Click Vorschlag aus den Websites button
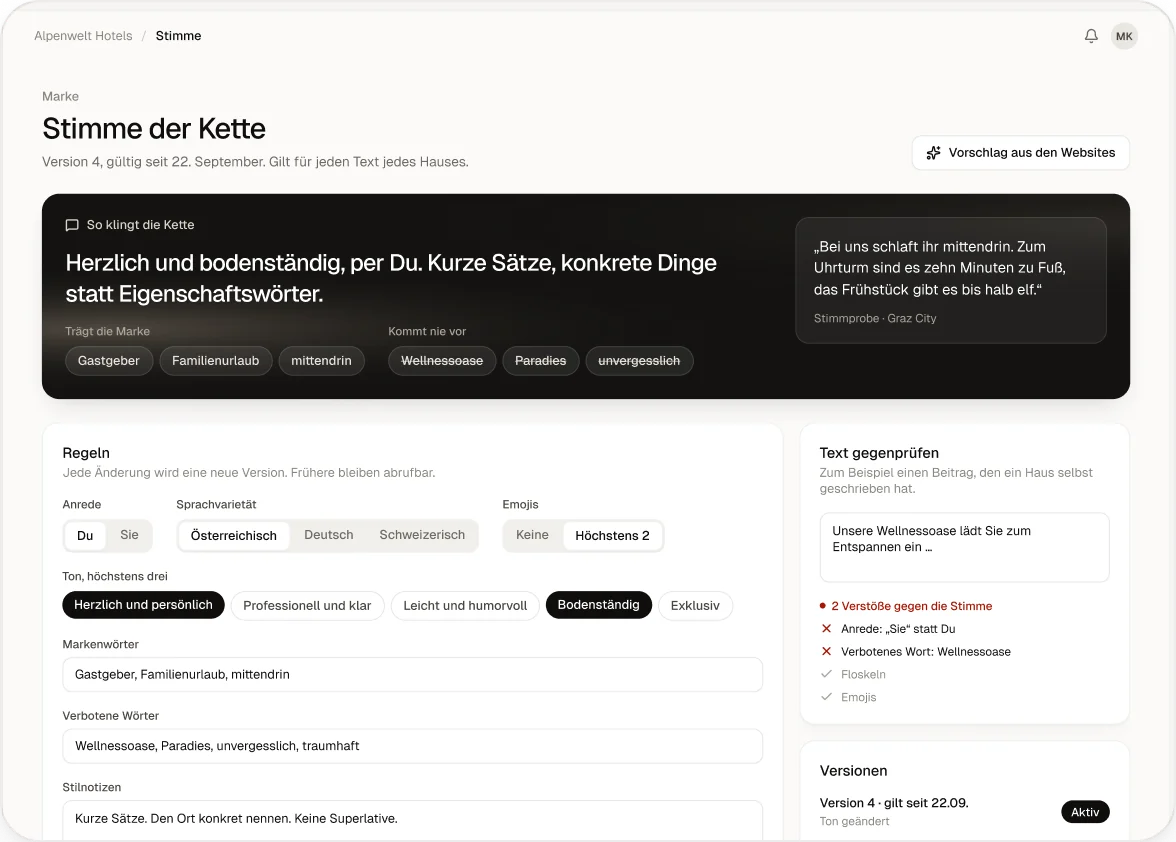Viewport: 1176px width, 842px height. tap(1020, 153)
